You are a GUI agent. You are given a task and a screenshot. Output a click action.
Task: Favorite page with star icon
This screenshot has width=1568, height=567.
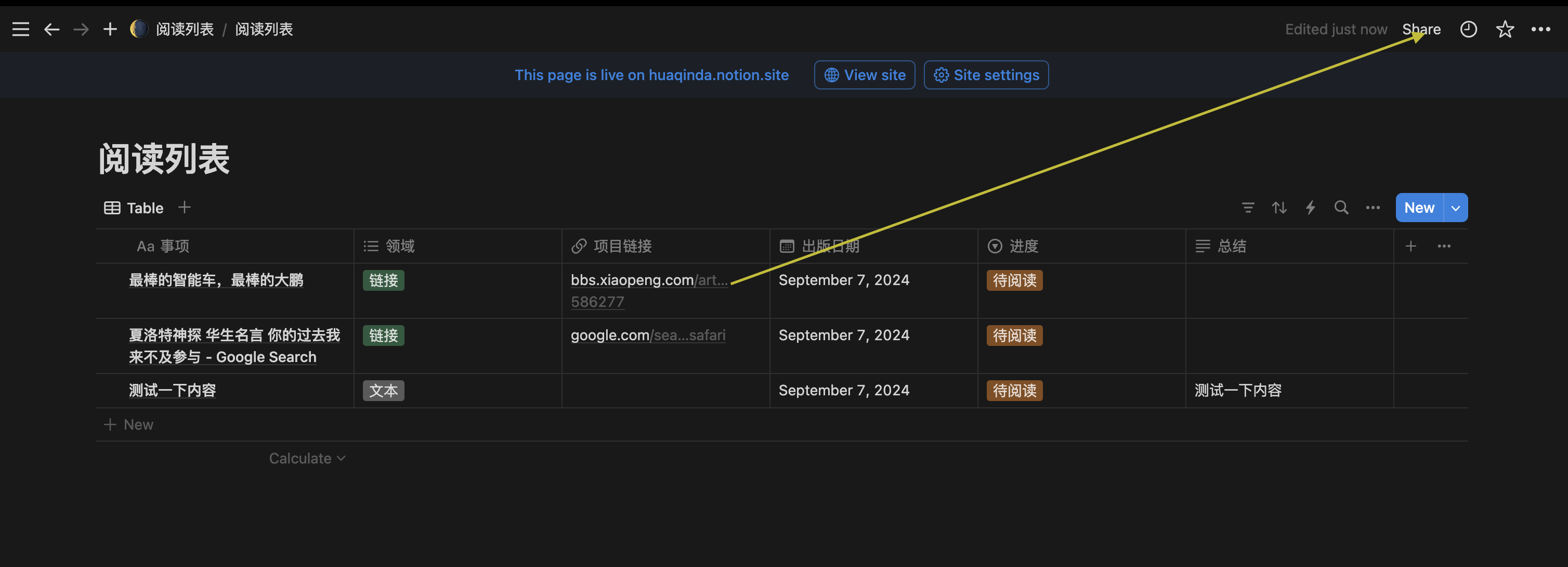[1505, 29]
